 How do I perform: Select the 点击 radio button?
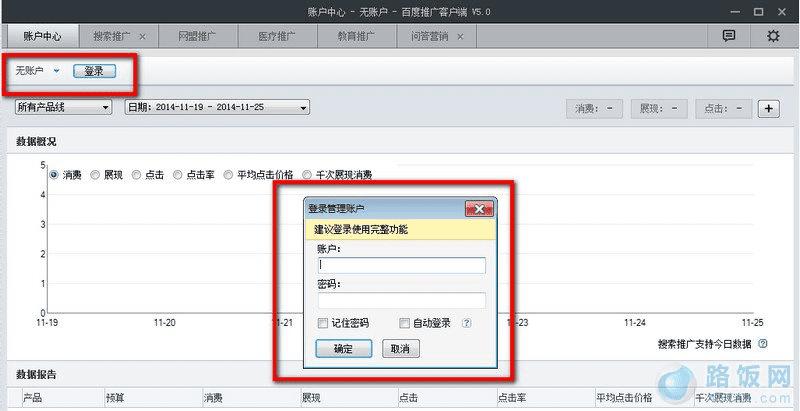(136, 175)
